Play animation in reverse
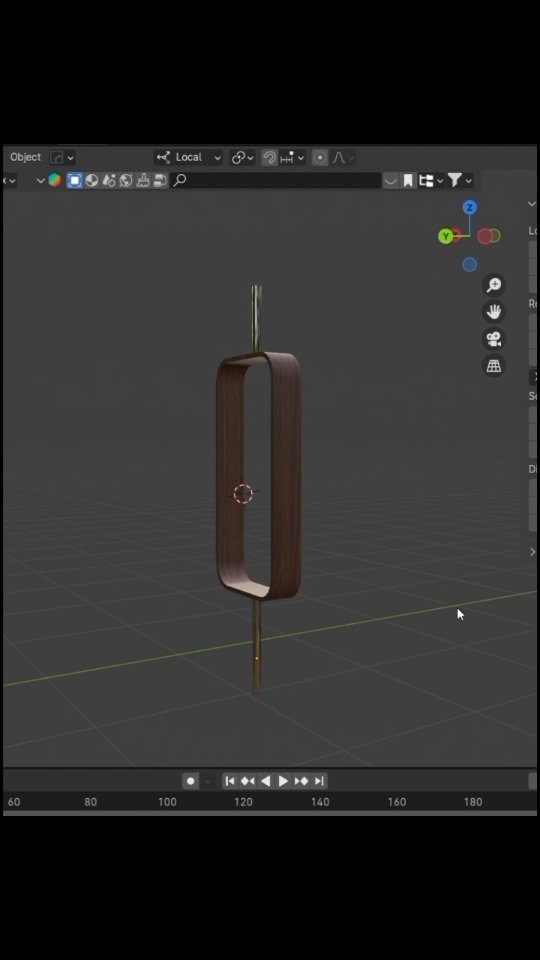Viewport: 540px width, 960px height. [x=265, y=781]
